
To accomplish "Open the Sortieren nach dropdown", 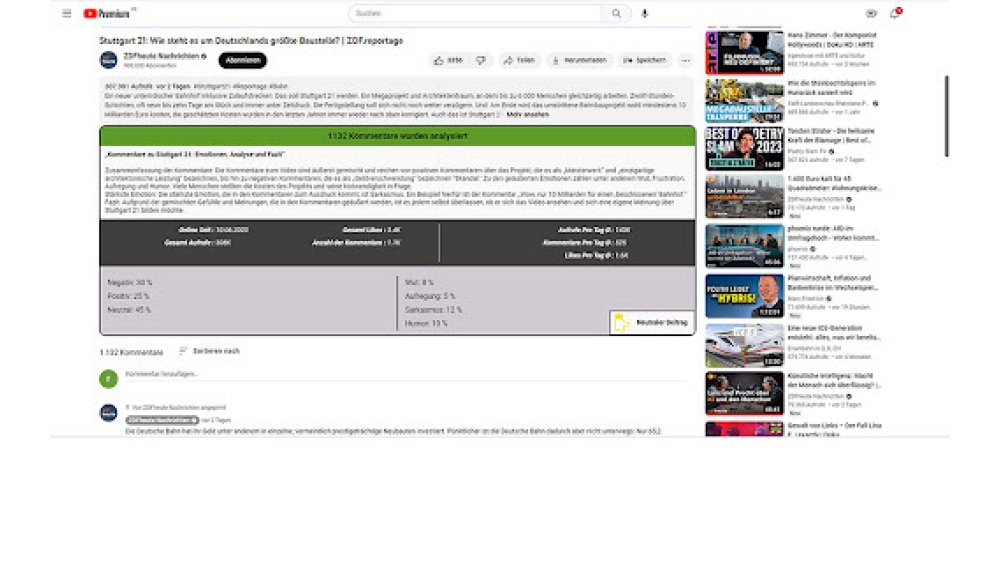I will pos(209,351).
